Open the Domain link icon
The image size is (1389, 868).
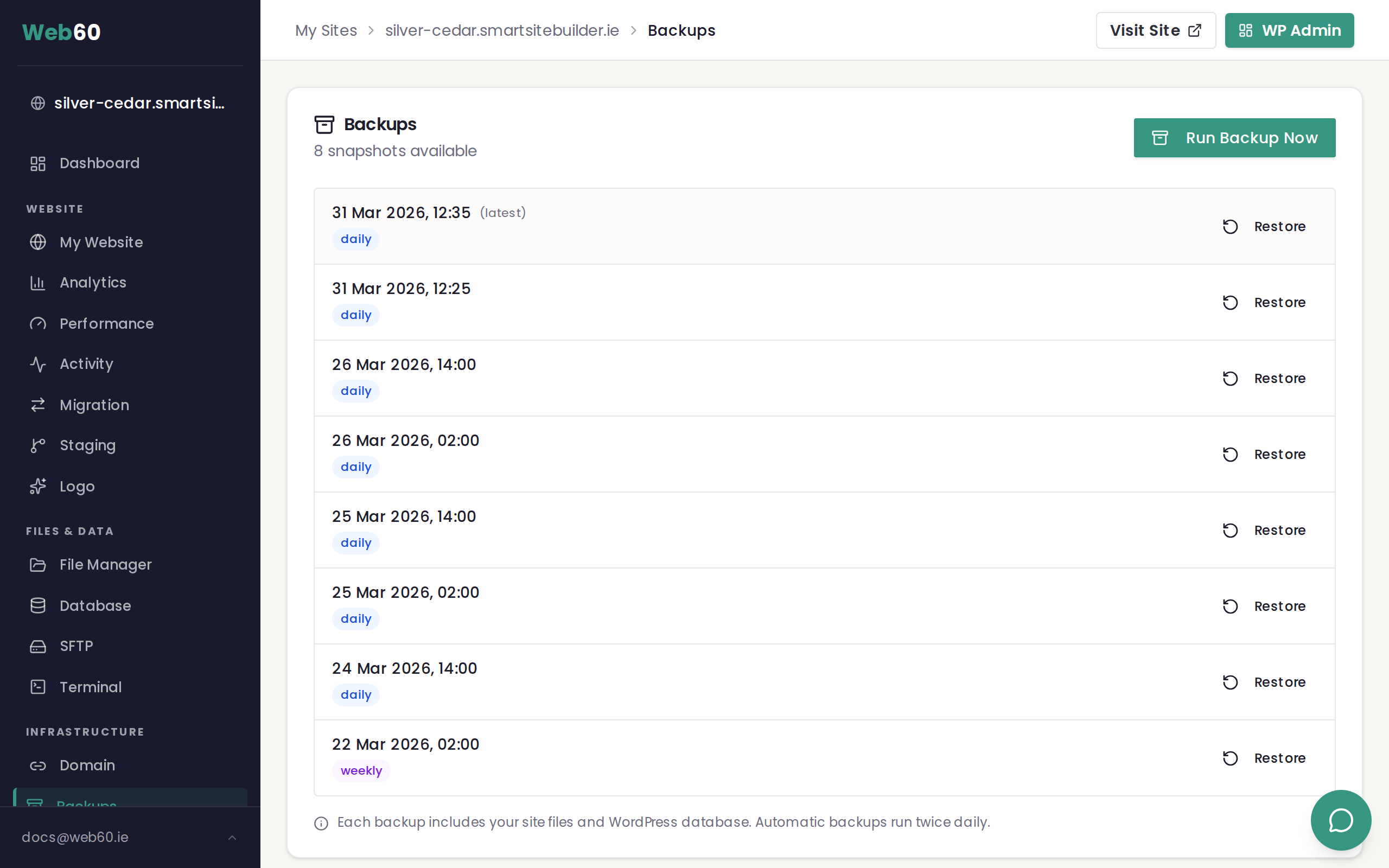tap(38, 765)
